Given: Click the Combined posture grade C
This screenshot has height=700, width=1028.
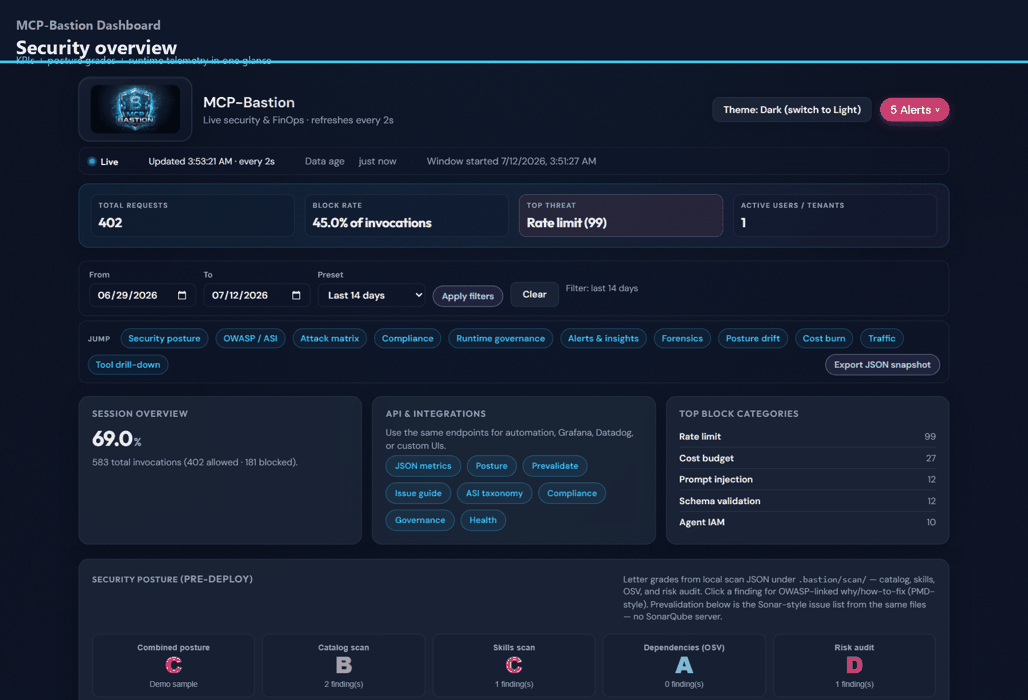Looking at the screenshot, I should click(x=173, y=665).
